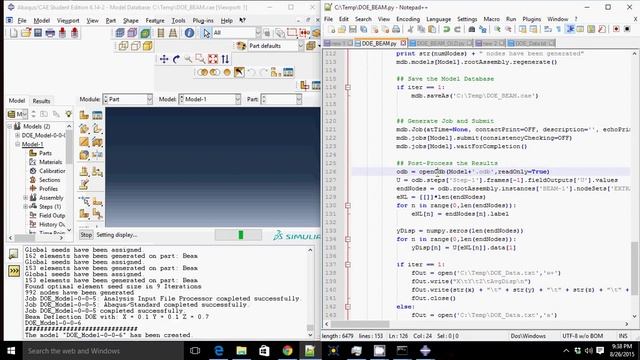Collapse fold marker at line 134

pyautogui.click(x=348, y=239)
